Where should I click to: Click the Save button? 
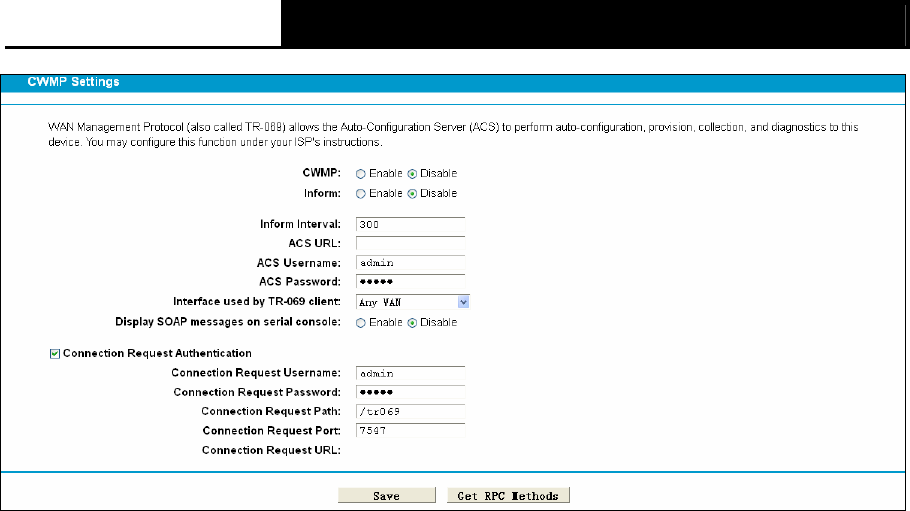point(387,495)
